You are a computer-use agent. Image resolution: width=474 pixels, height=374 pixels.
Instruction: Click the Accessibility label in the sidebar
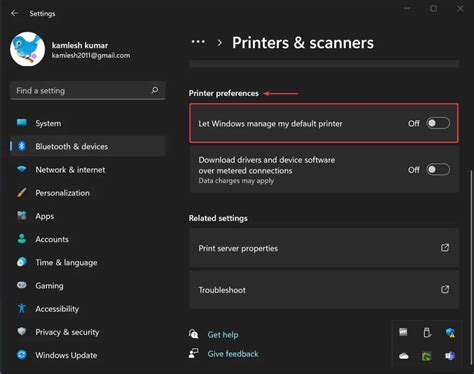point(57,309)
